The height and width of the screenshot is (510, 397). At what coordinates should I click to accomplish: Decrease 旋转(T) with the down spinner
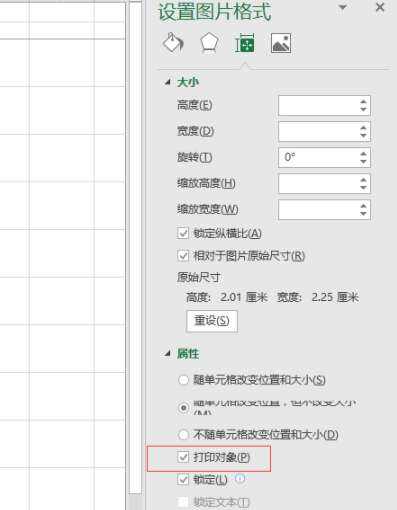(363, 162)
